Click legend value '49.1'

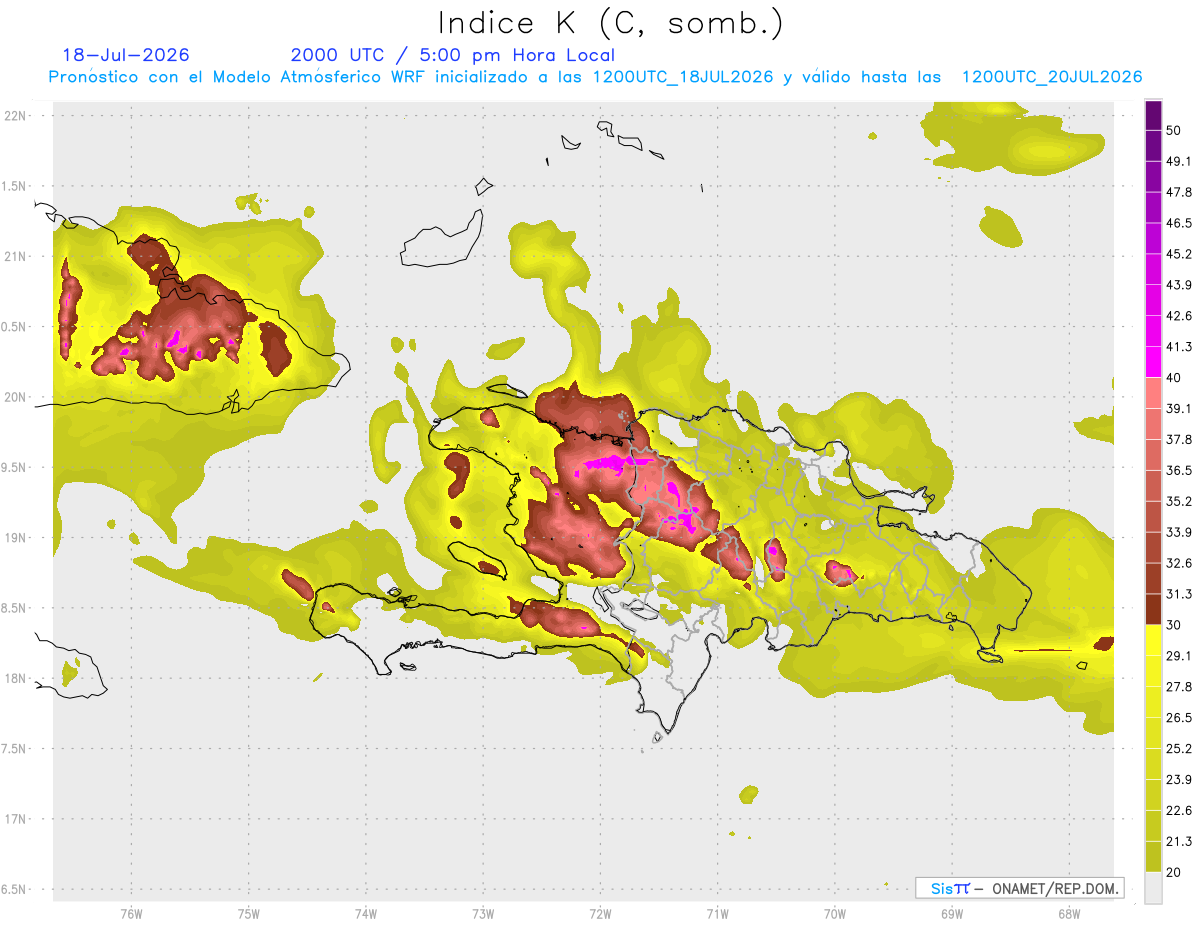[1178, 161]
